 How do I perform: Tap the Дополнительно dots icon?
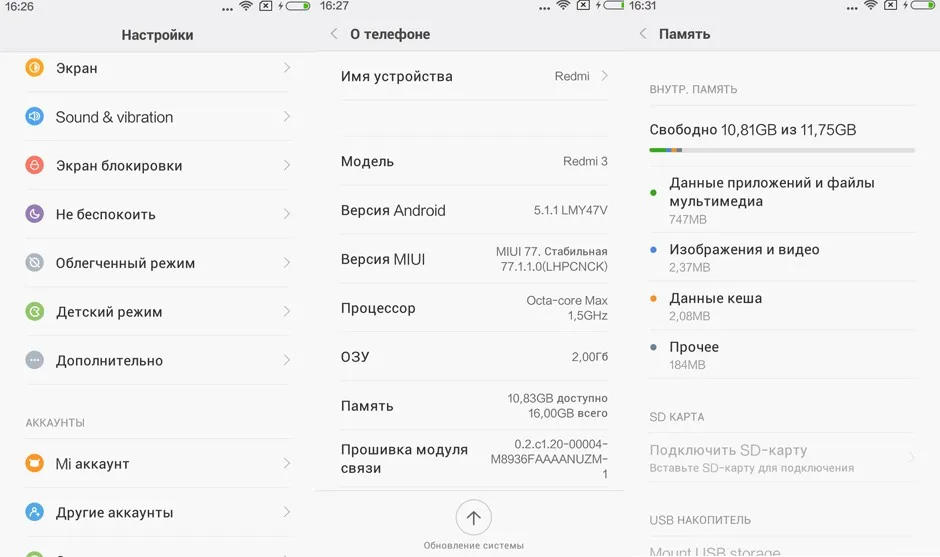click(34, 360)
